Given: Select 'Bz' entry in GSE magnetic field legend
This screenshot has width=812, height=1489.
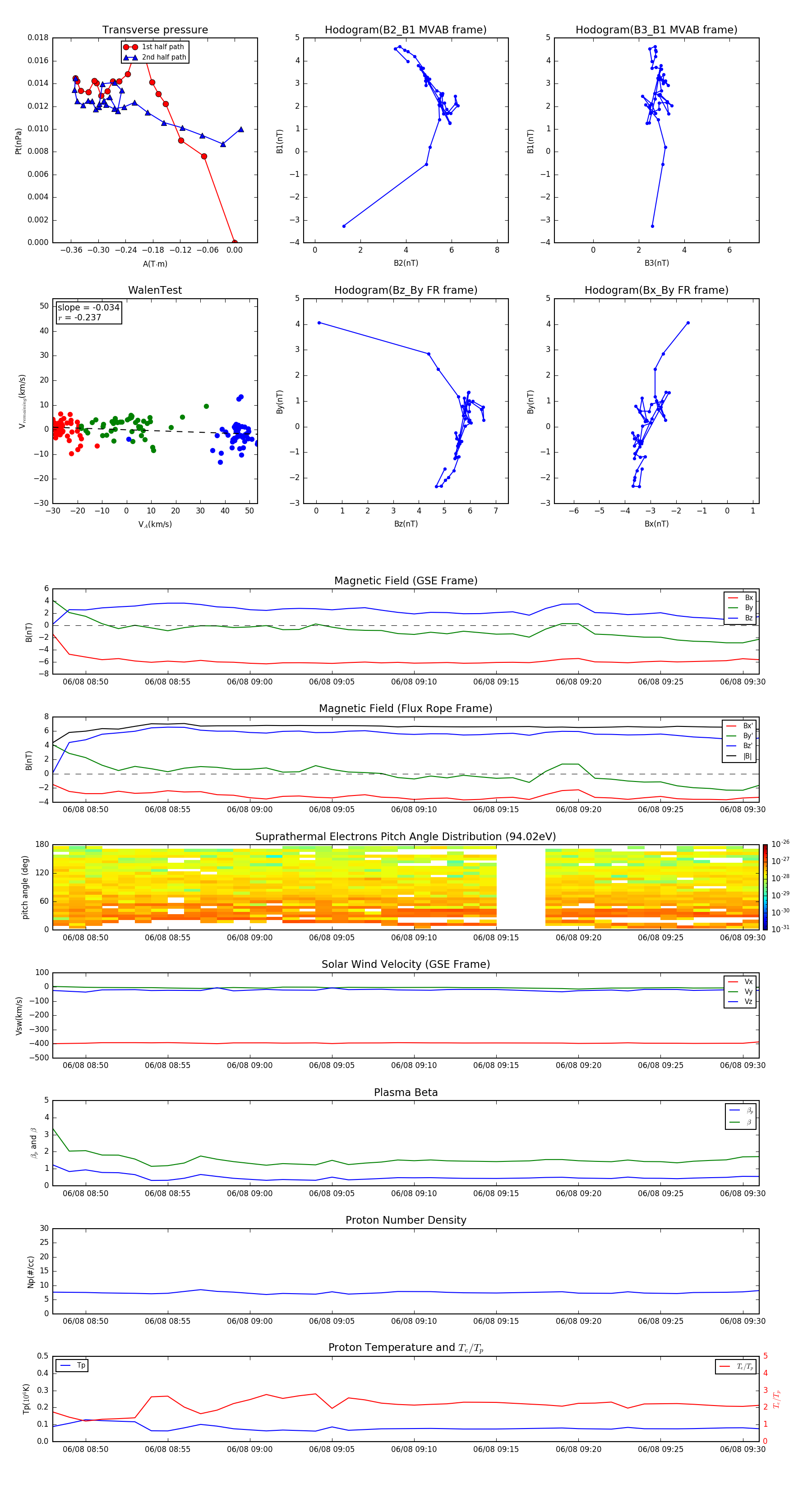Looking at the screenshot, I should (740, 618).
